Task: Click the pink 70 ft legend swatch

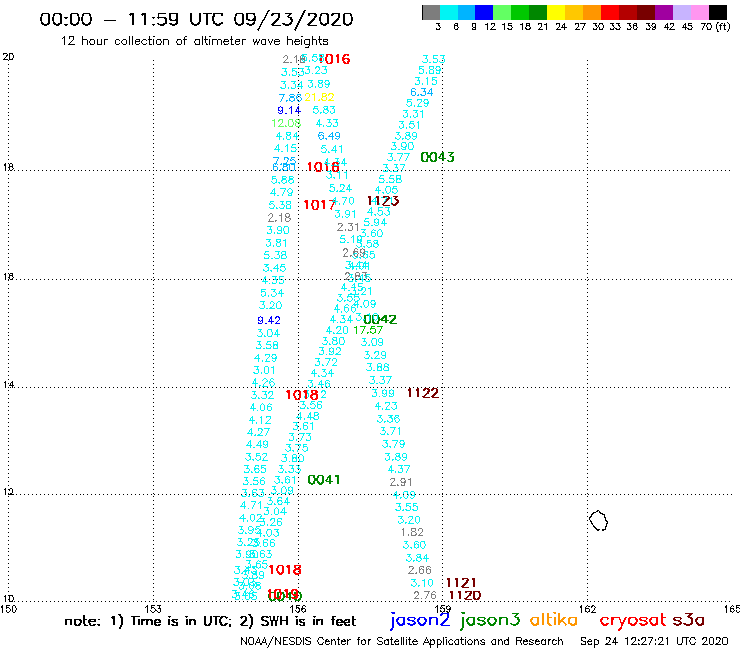Action: point(699,12)
